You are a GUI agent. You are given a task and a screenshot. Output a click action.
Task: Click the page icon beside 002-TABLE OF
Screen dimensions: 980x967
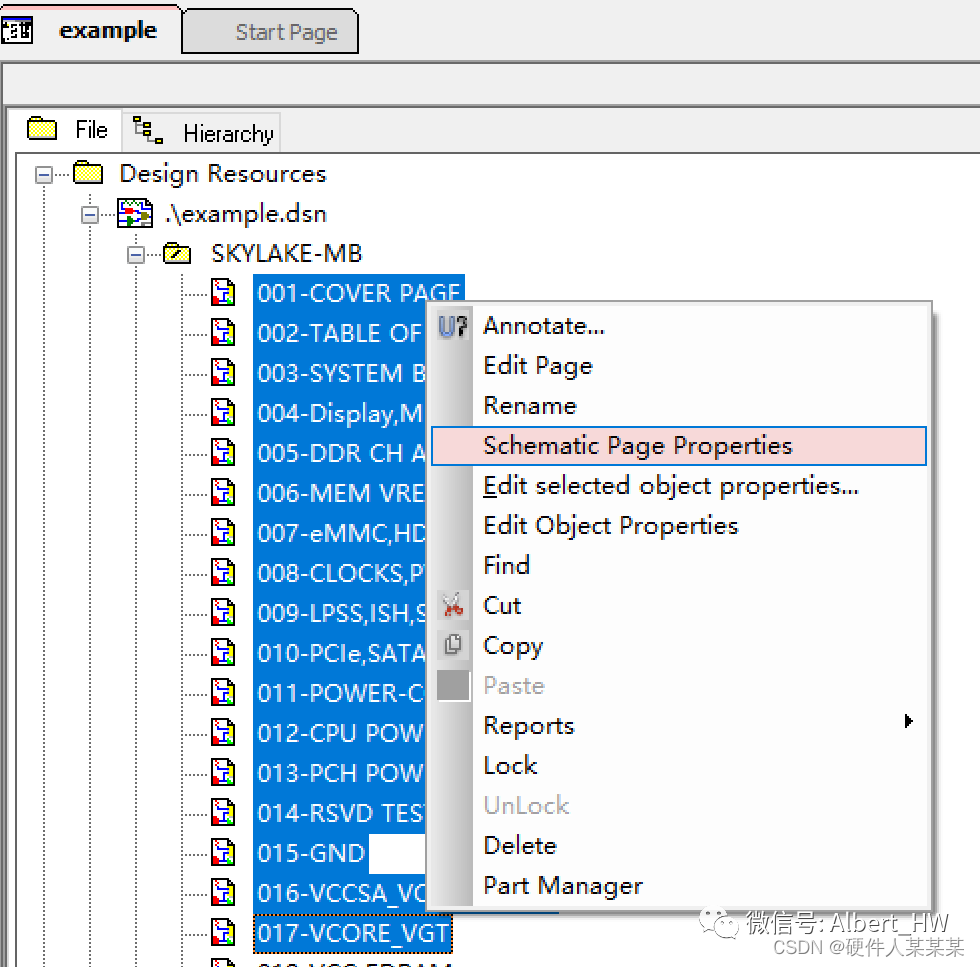pyautogui.click(x=223, y=333)
